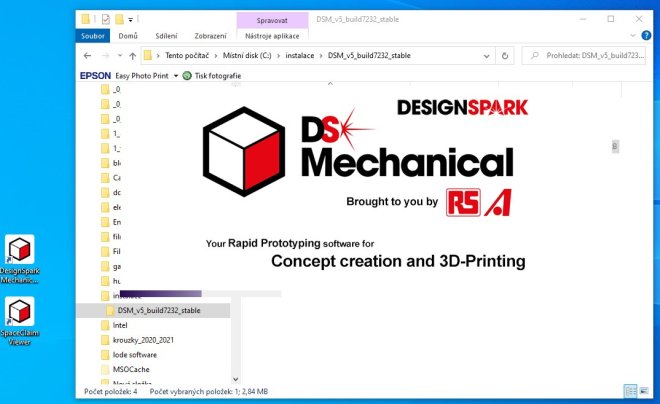
Task: Click the properties icon in the quick access toolbar
Action: coord(106,19)
